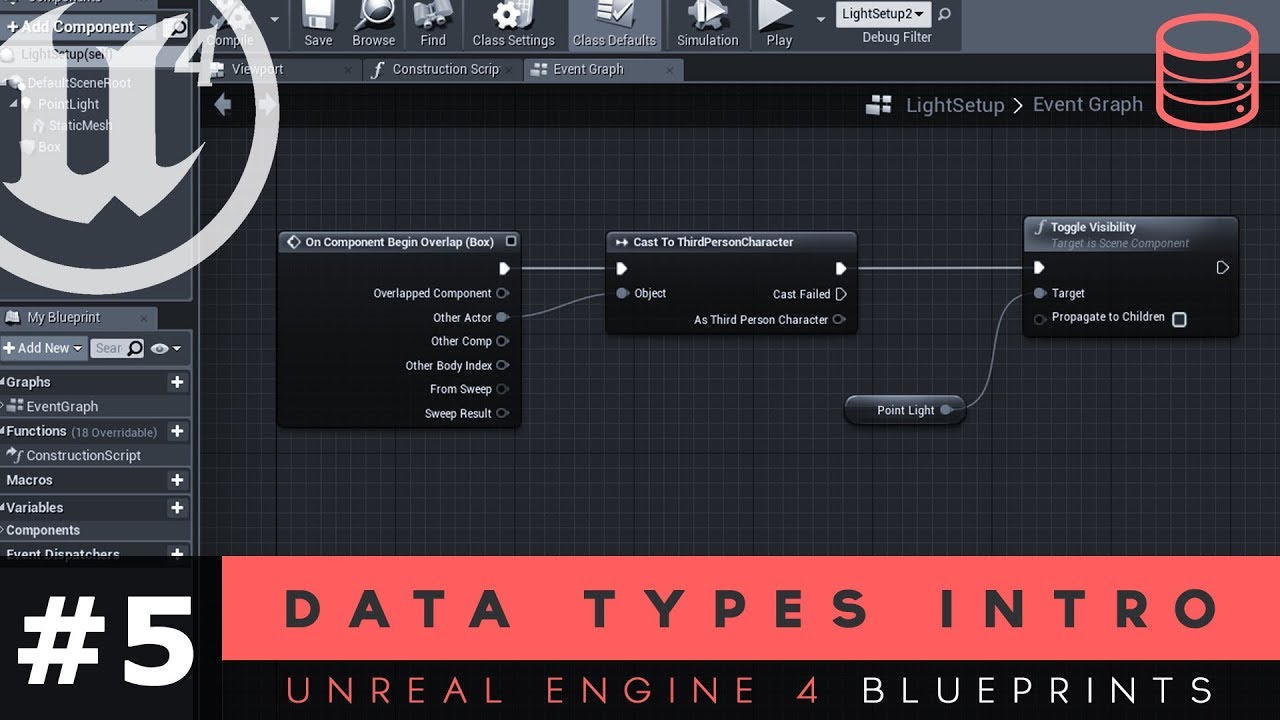Image resolution: width=1280 pixels, height=720 pixels.
Task: Open the Add New dropdown
Action: 43,348
